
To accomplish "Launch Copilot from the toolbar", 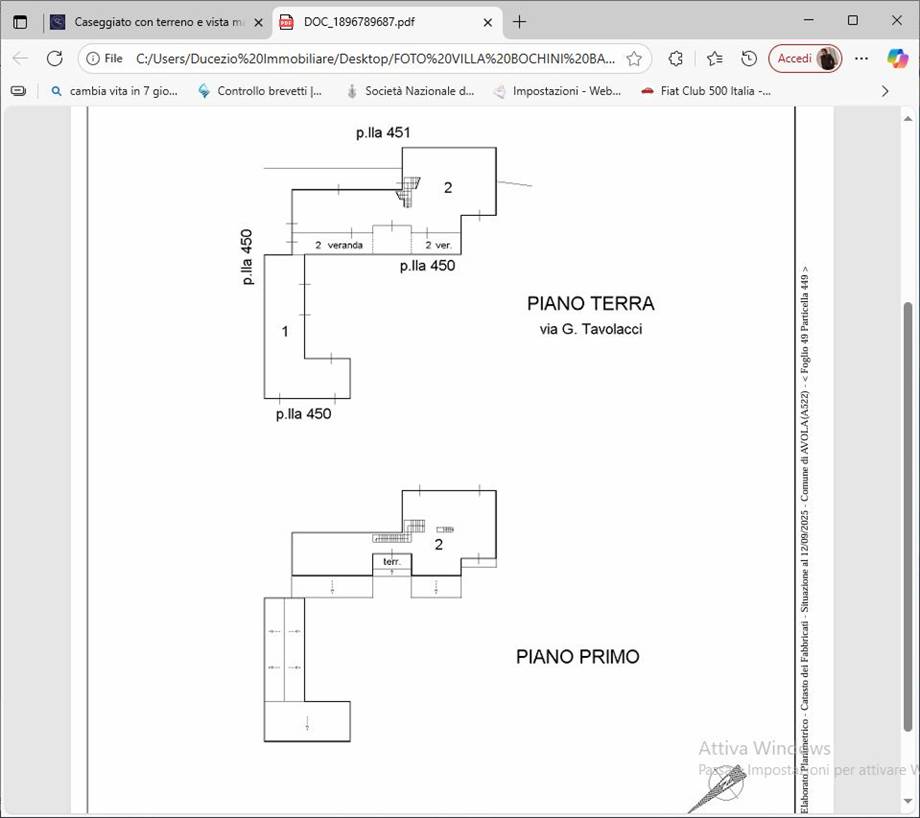I will point(897,58).
